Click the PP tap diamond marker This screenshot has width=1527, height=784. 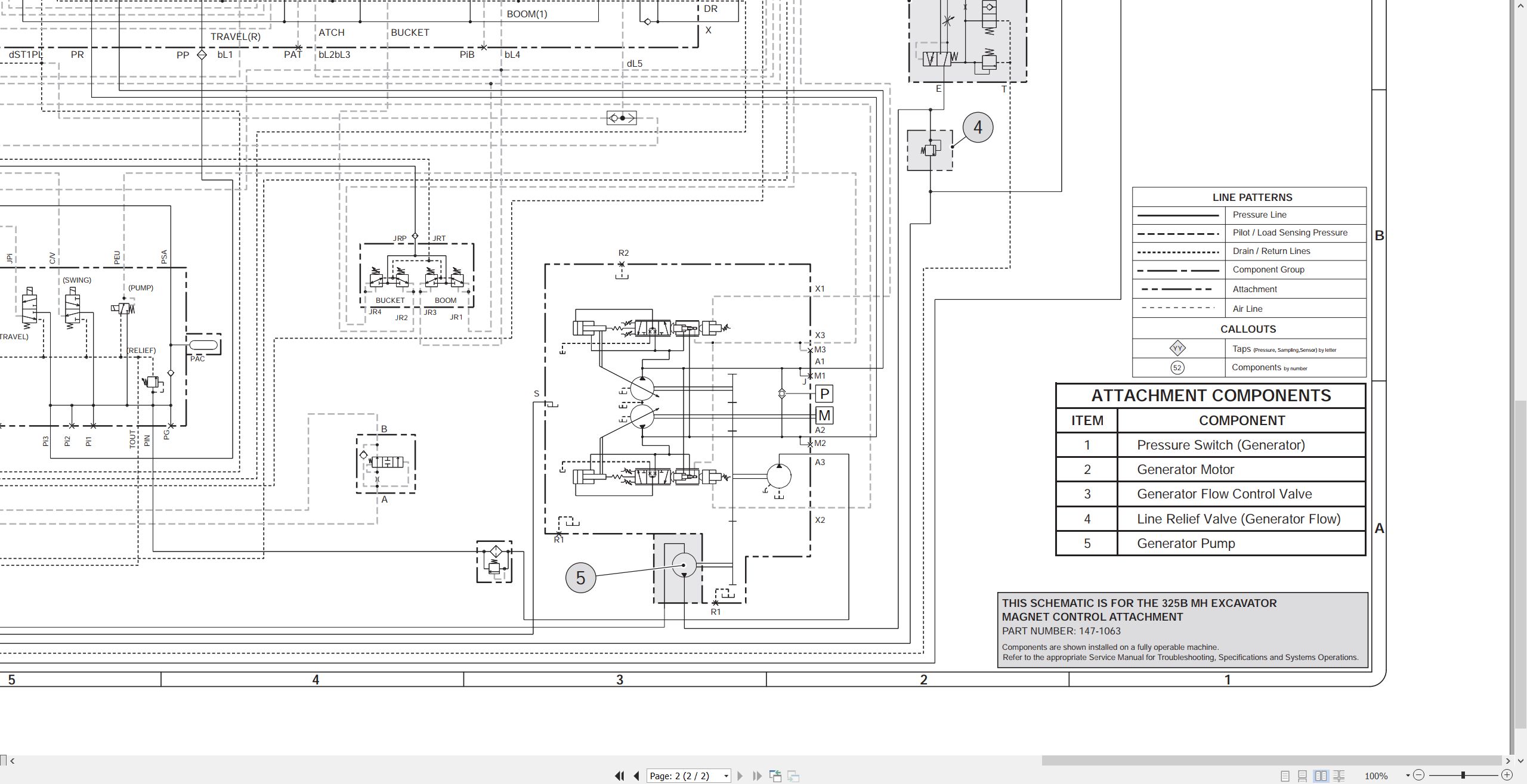202,55
